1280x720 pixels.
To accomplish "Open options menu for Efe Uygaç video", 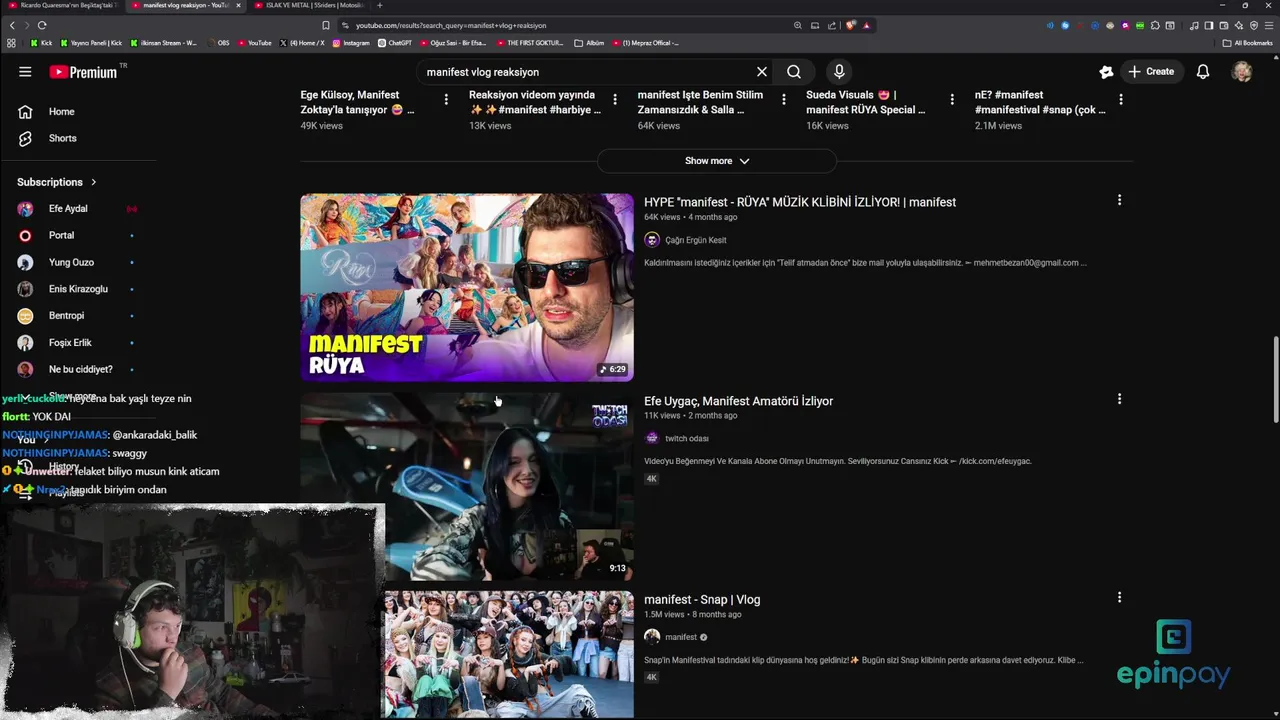I will tap(1119, 399).
